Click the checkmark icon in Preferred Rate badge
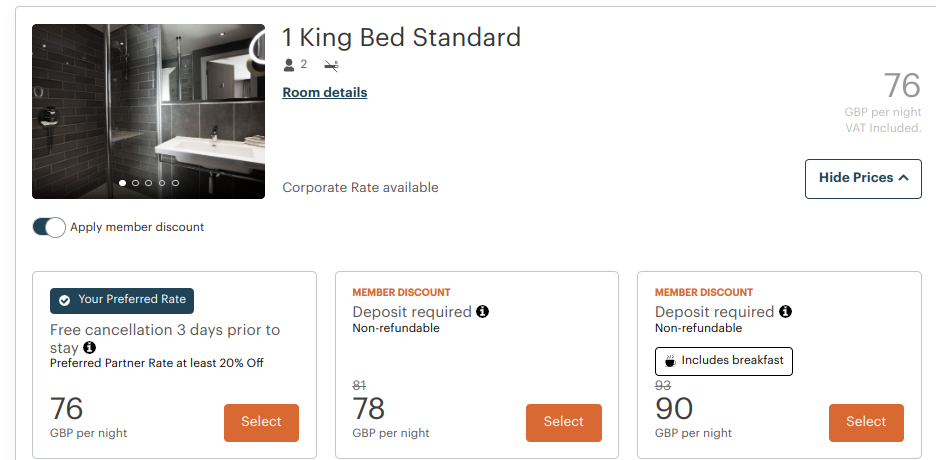 click(65, 300)
